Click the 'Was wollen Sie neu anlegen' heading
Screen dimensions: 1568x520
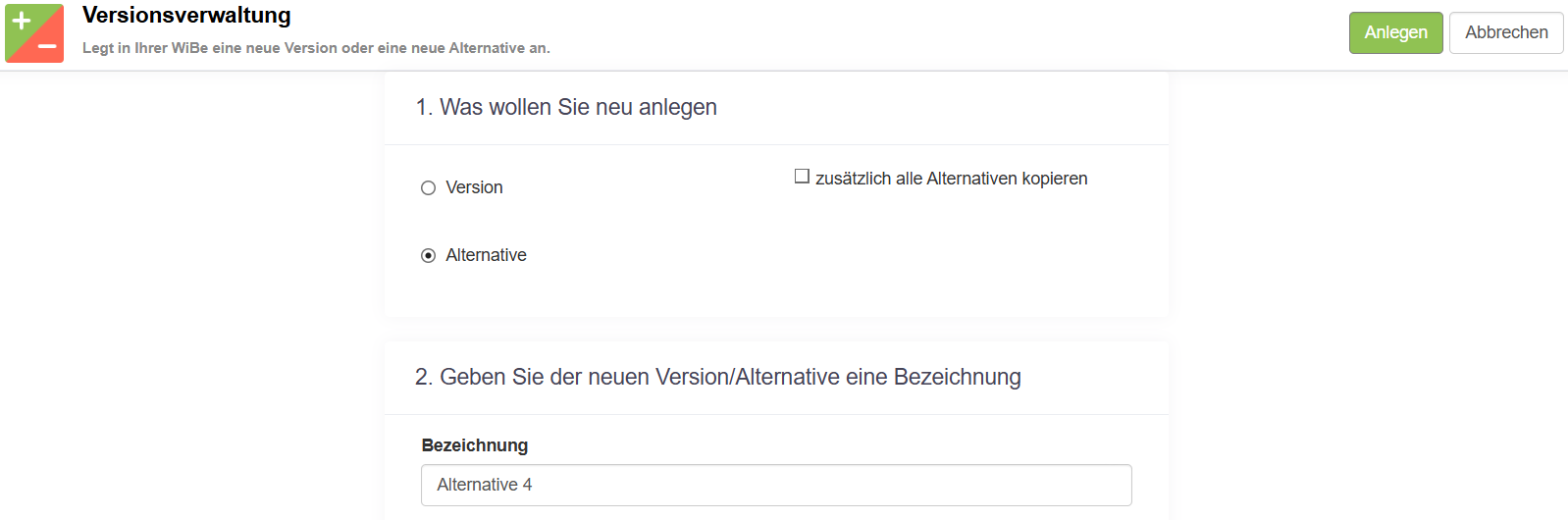point(578,107)
